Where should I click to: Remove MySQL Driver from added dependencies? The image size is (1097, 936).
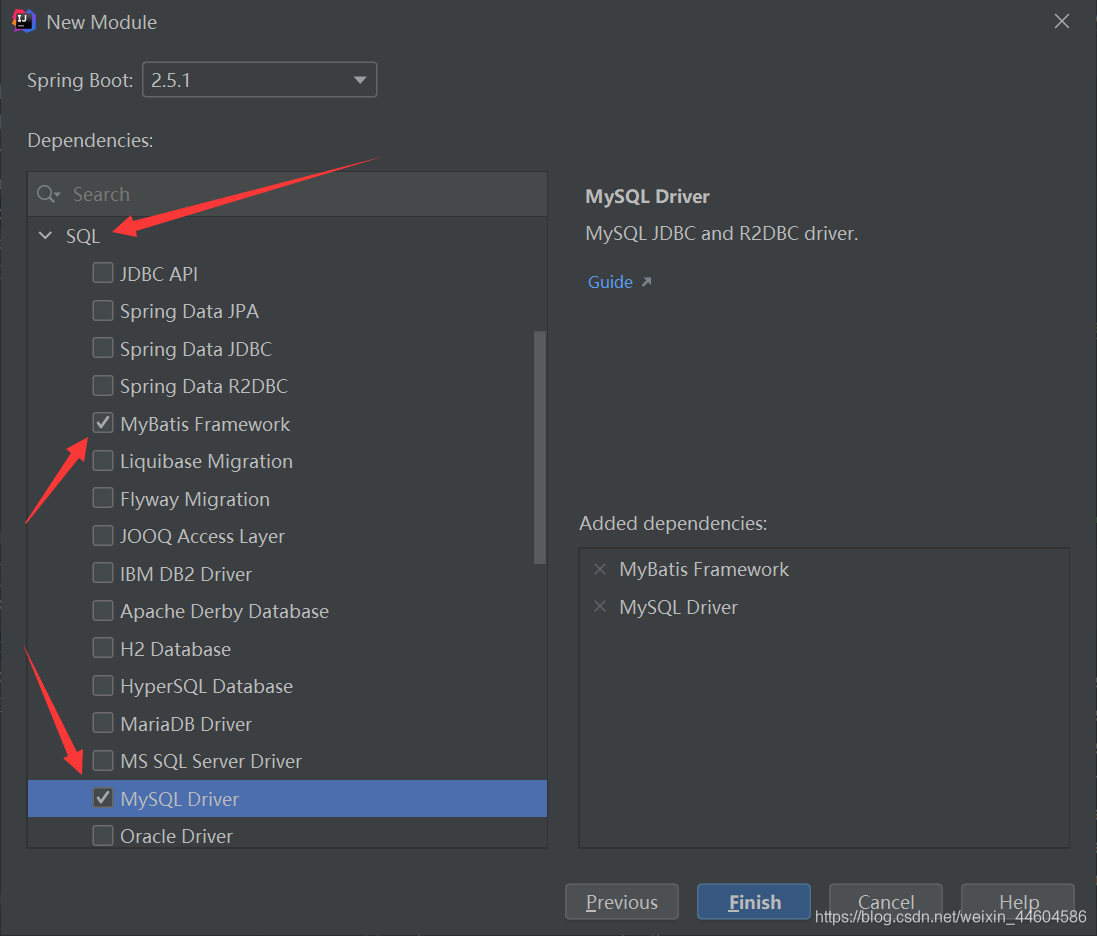[x=600, y=607]
